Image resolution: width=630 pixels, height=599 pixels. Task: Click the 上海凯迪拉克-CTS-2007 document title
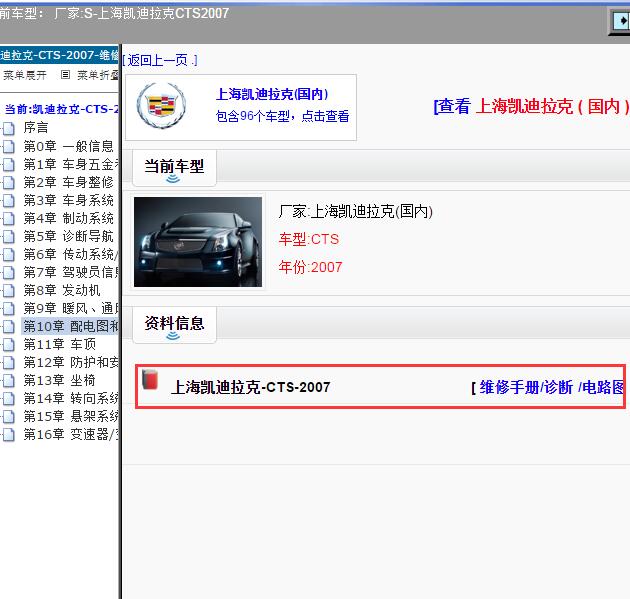[251, 387]
